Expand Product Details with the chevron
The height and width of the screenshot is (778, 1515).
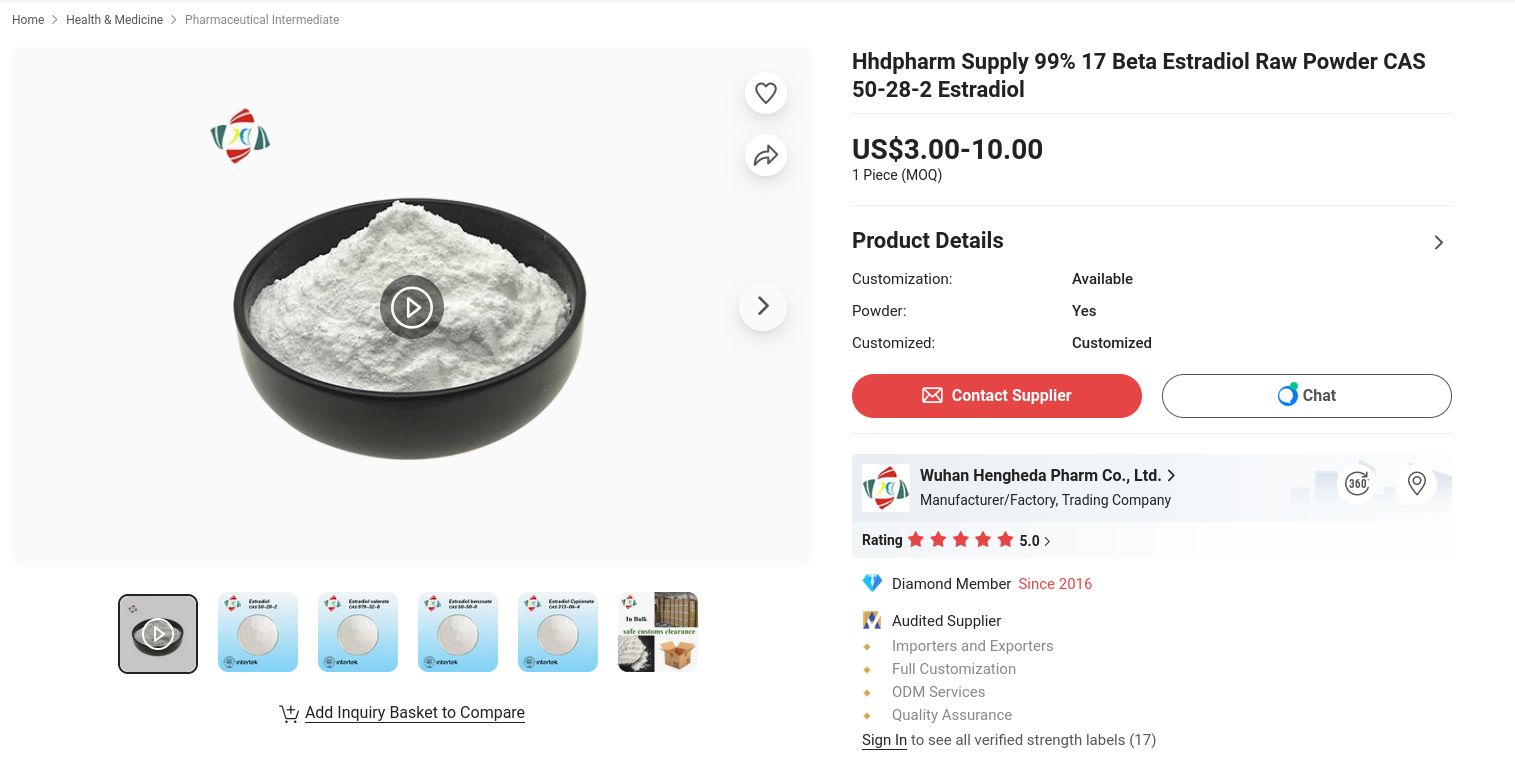tap(1438, 243)
